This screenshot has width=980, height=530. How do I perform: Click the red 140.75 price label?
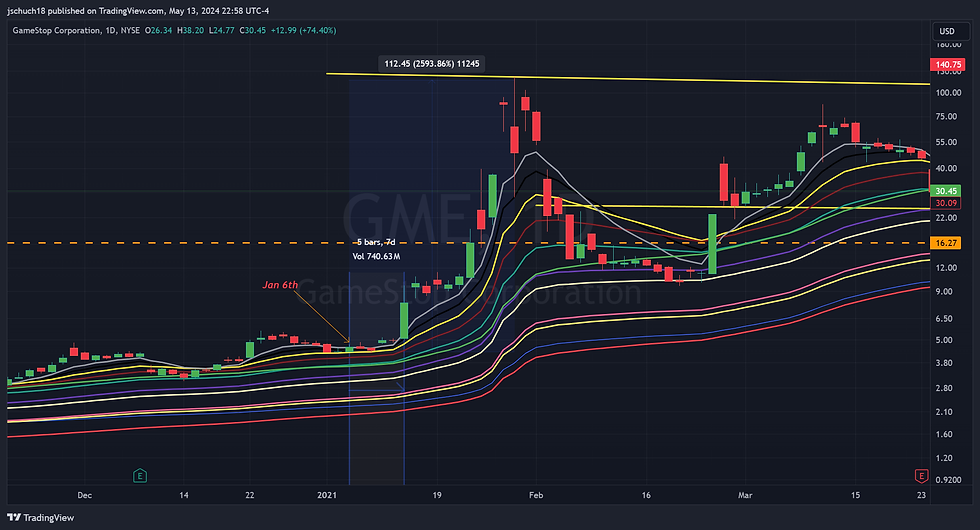(x=948, y=64)
